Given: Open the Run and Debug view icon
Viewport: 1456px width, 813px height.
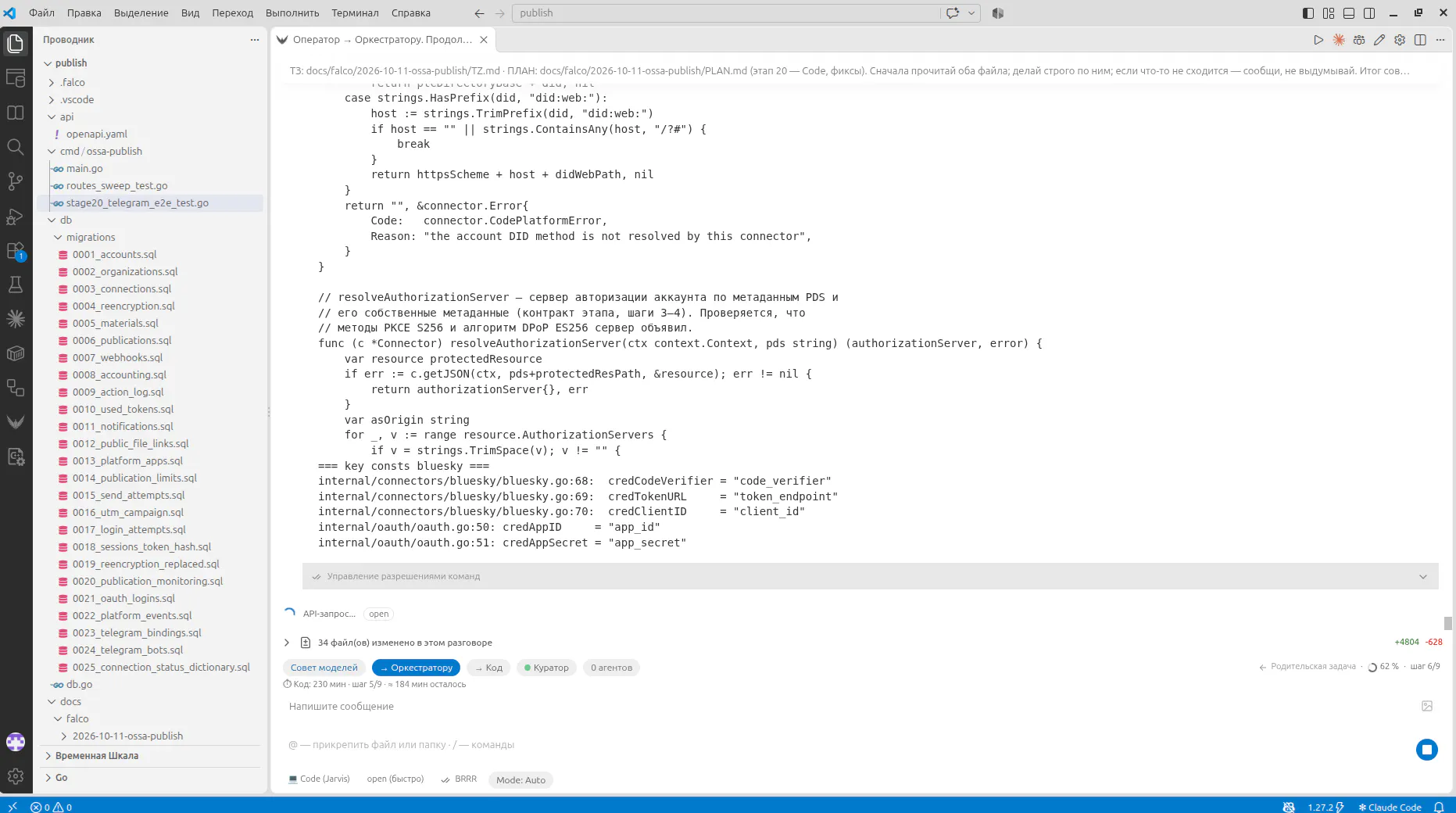Looking at the screenshot, I should [x=16, y=216].
